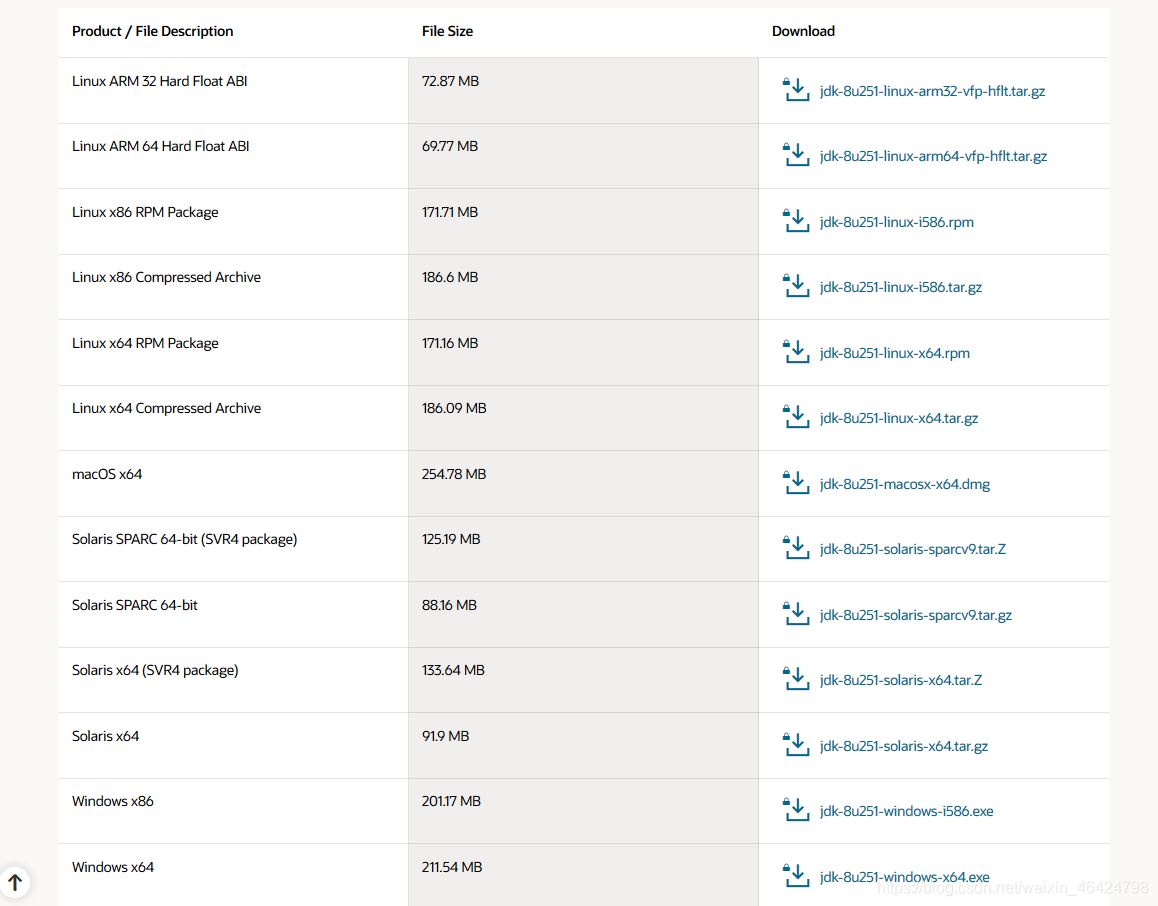The height and width of the screenshot is (906, 1158).
Task: Click download icon beside jdk-8u251-macosx-x64.dmg
Action: coord(795,482)
